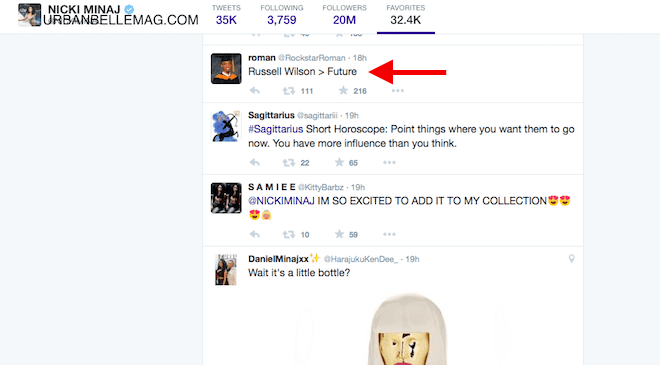Open roman's profile avatar thumbnail
Screen dimensions: 660x365
tap(226, 69)
